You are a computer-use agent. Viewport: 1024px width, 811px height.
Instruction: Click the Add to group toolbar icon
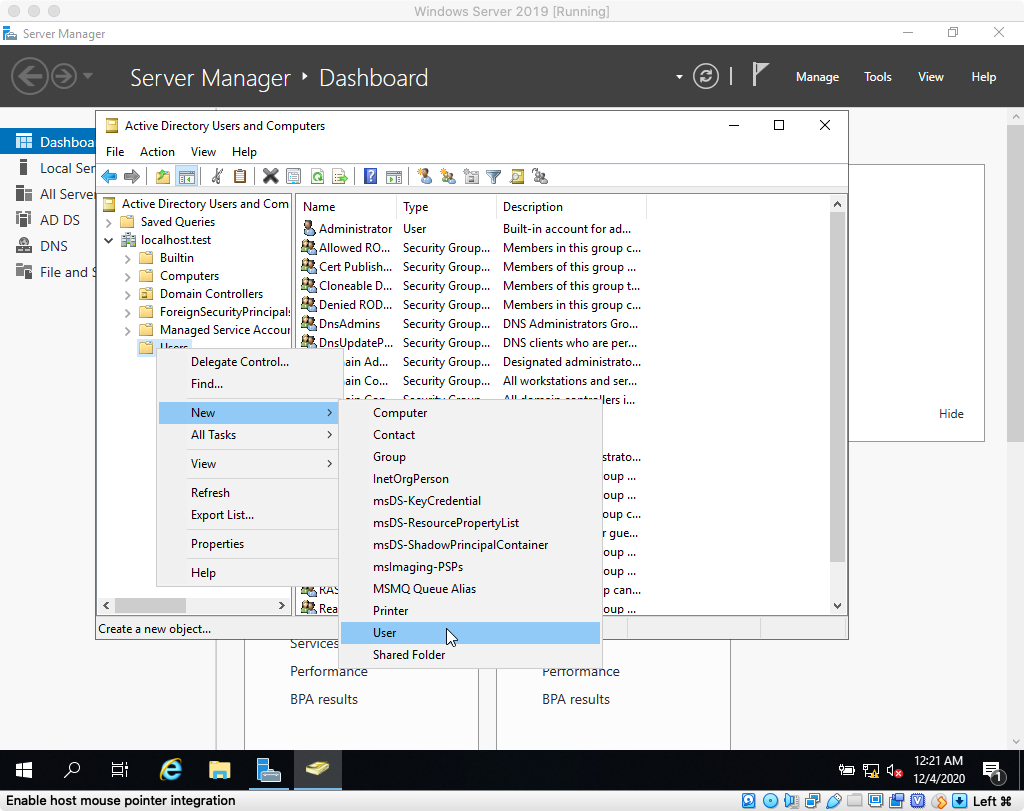[539, 176]
